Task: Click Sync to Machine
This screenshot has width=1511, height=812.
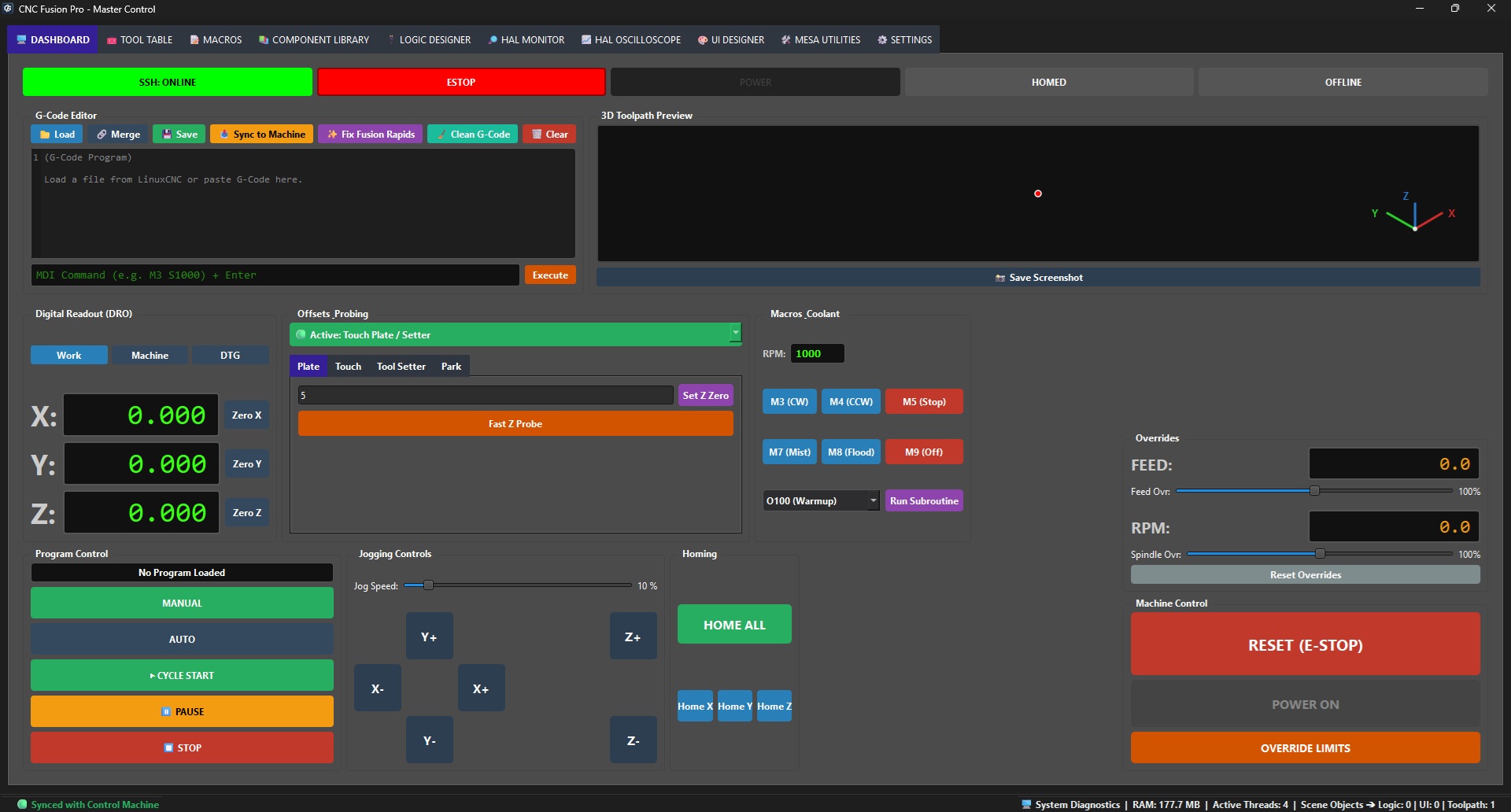Action: tap(262, 135)
